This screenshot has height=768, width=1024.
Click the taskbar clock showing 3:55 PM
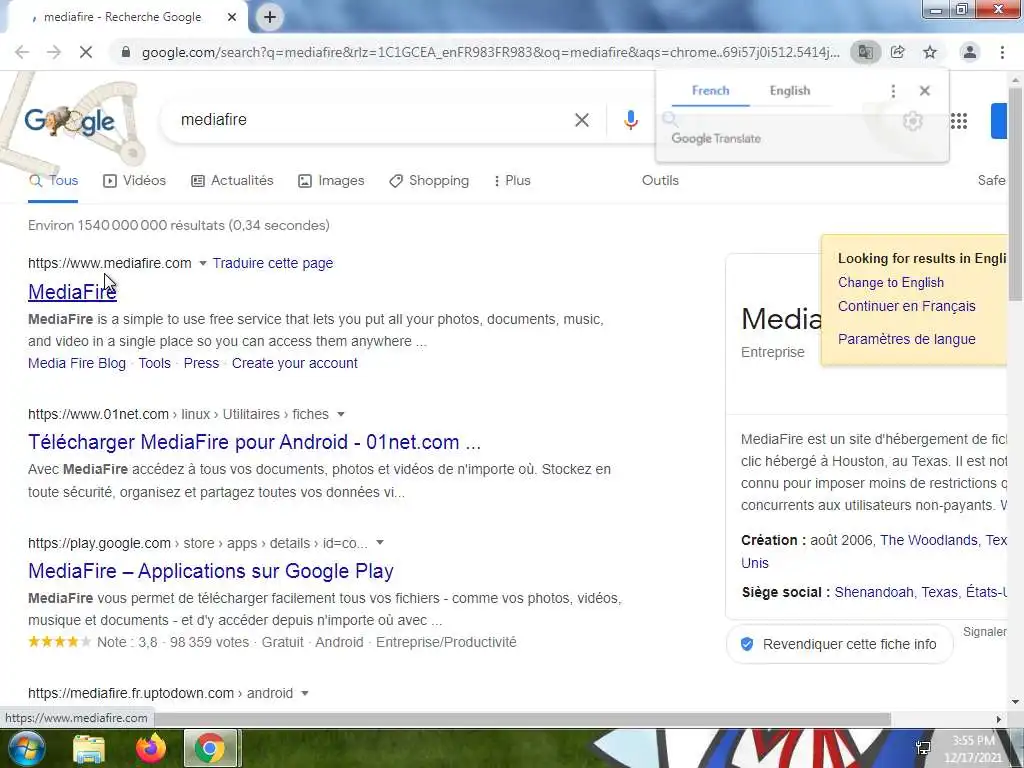[x=973, y=749]
